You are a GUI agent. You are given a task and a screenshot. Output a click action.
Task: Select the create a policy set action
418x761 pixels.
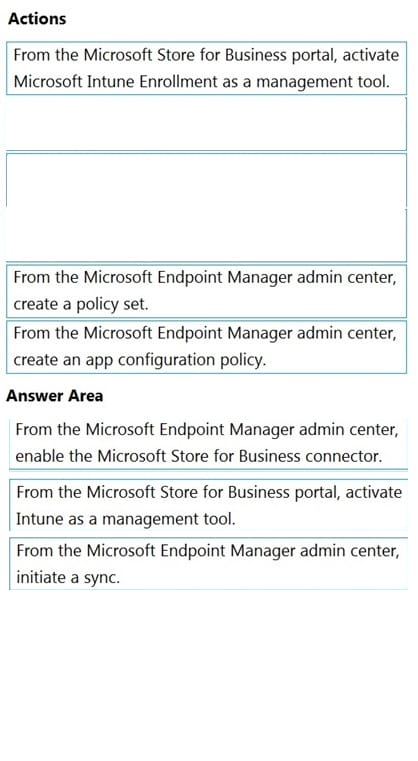pos(206,291)
